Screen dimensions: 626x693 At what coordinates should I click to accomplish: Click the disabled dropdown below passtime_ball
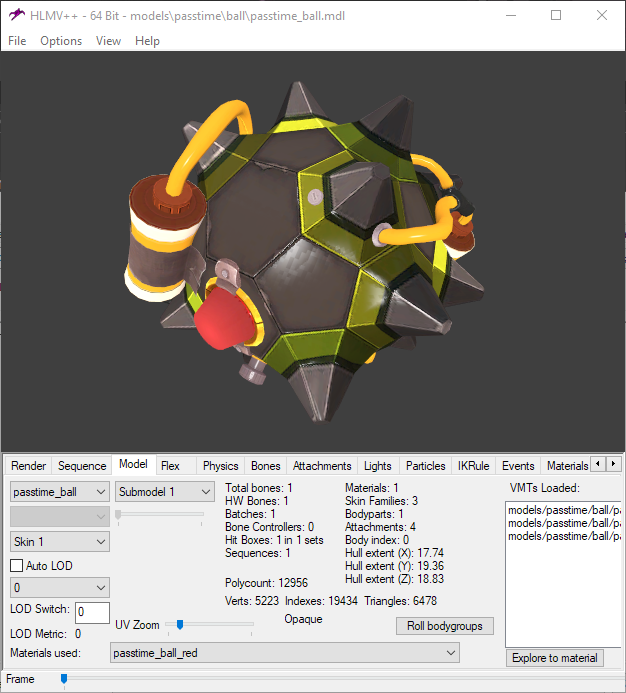(x=60, y=516)
